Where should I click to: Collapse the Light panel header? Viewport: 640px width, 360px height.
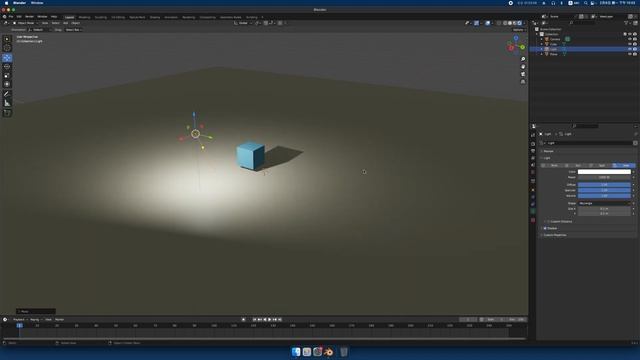click(x=547, y=158)
